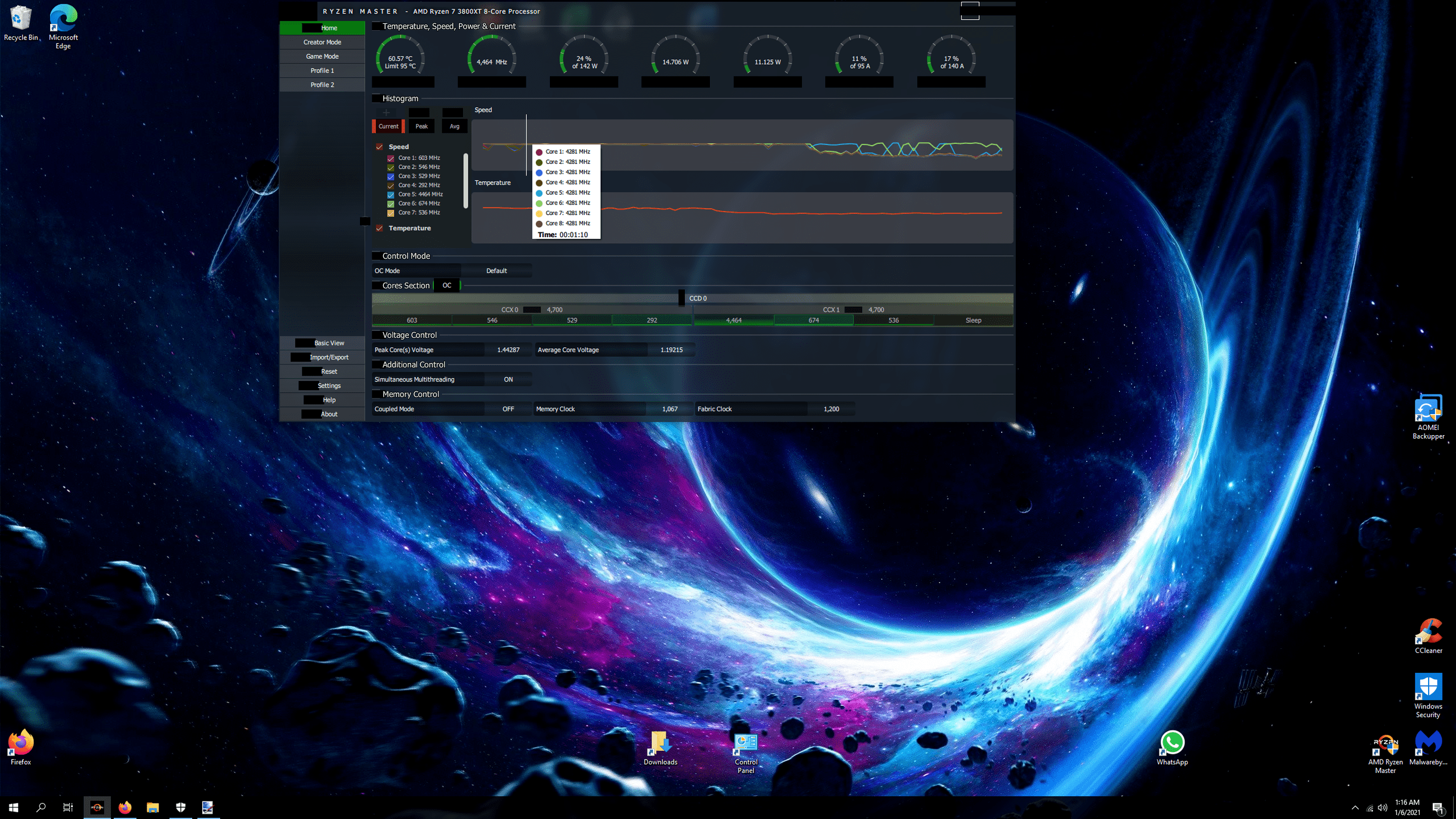Click the Peak Core(s) Voltage value 1.44287
The image size is (1456, 819).
pos(508,350)
